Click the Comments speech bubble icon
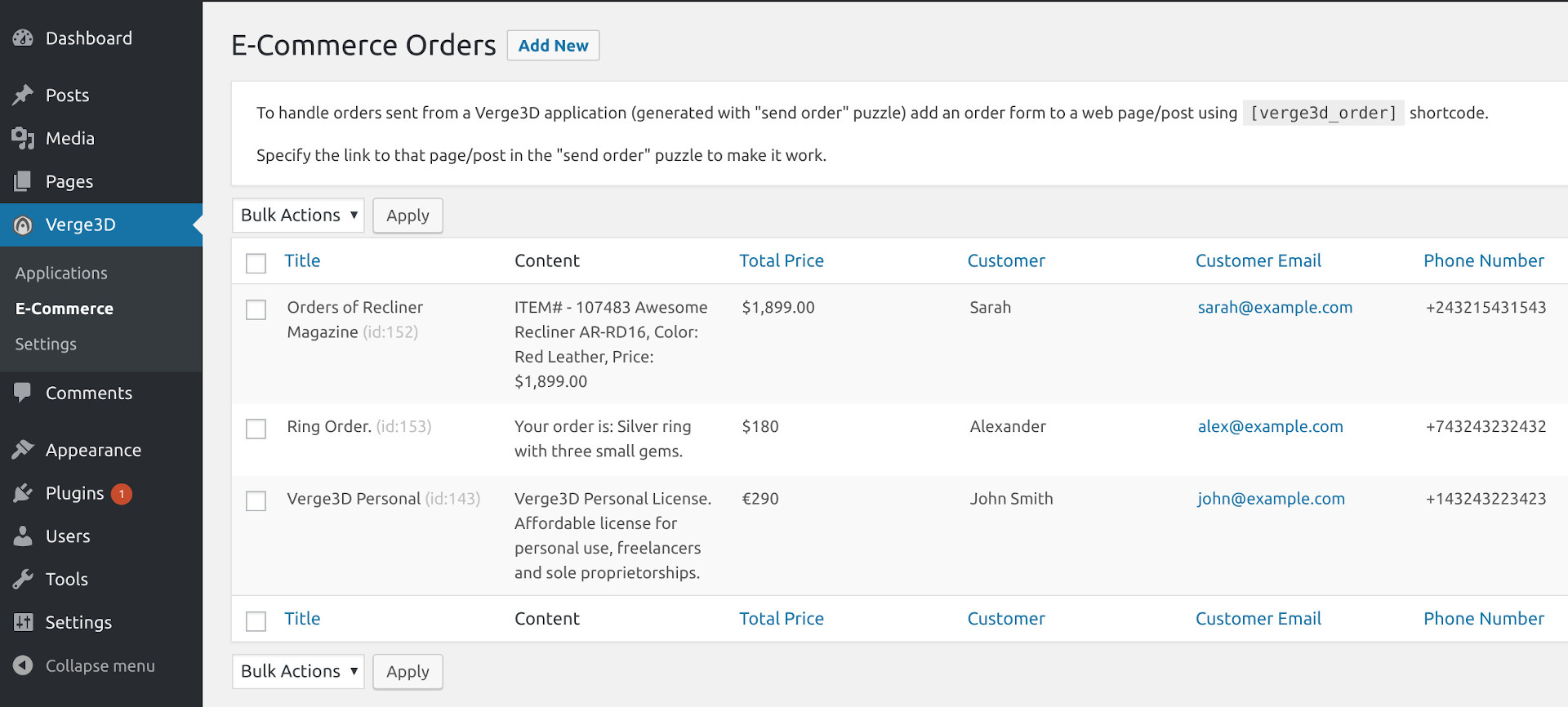The width and height of the screenshot is (1568, 707). point(23,393)
